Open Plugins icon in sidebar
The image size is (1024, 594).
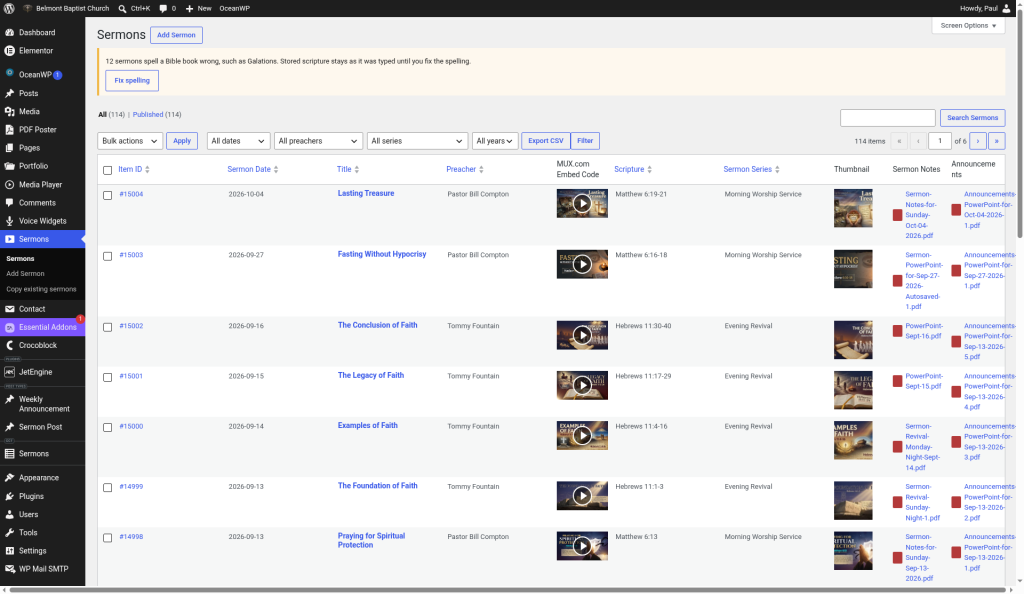[x=10, y=497]
